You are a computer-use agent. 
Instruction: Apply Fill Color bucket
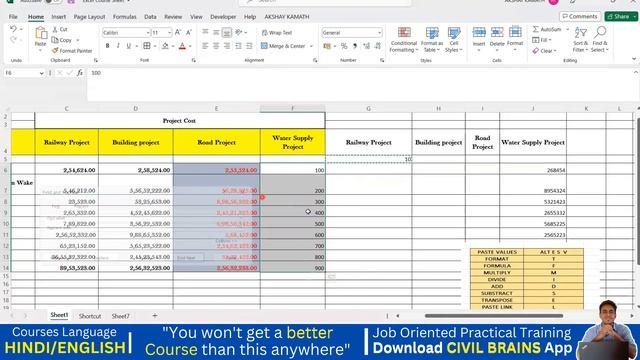(x=165, y=46)
